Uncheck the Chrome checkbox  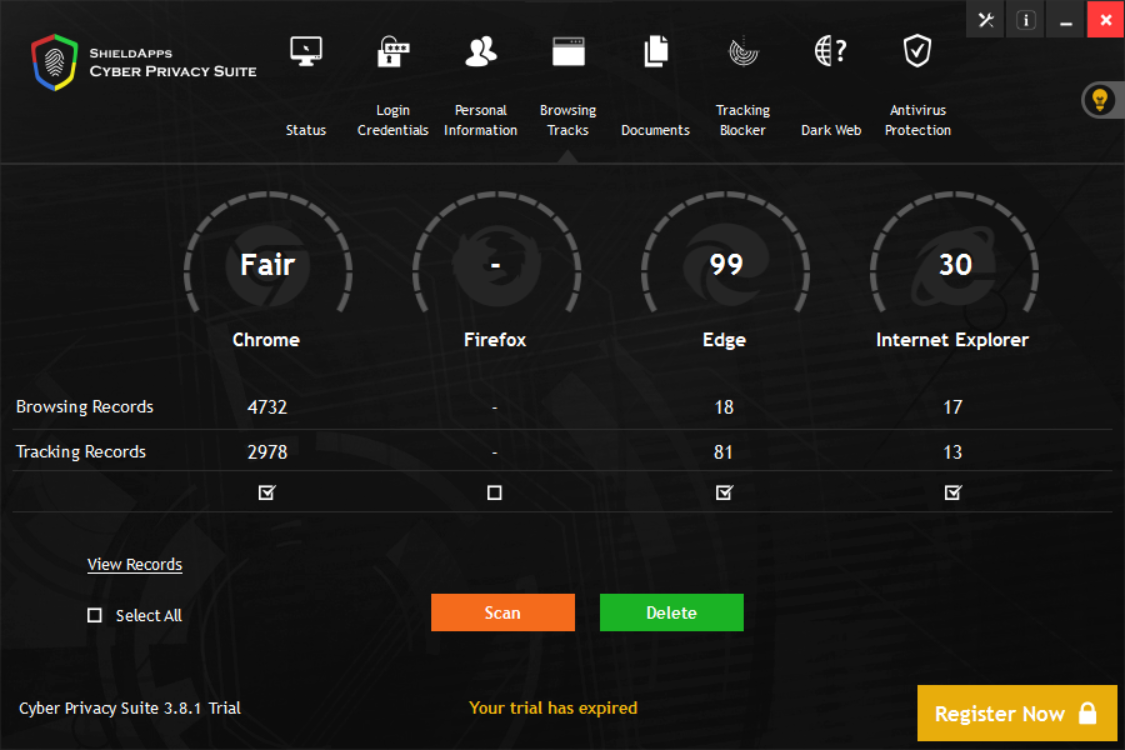point(267,492)
